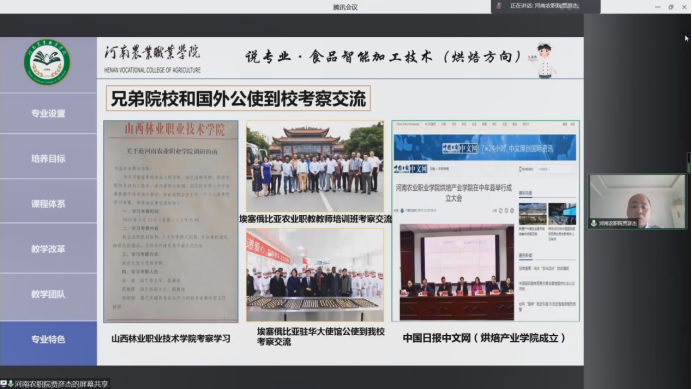This screenshot has width=692, height=389.
Task: Select the highlighted 专业特色 sidebar item
Action: coord(48,339)
